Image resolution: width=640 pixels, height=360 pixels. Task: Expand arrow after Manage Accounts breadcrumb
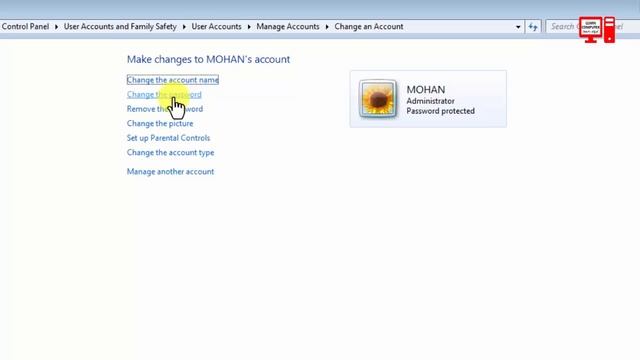pos(327,27)
